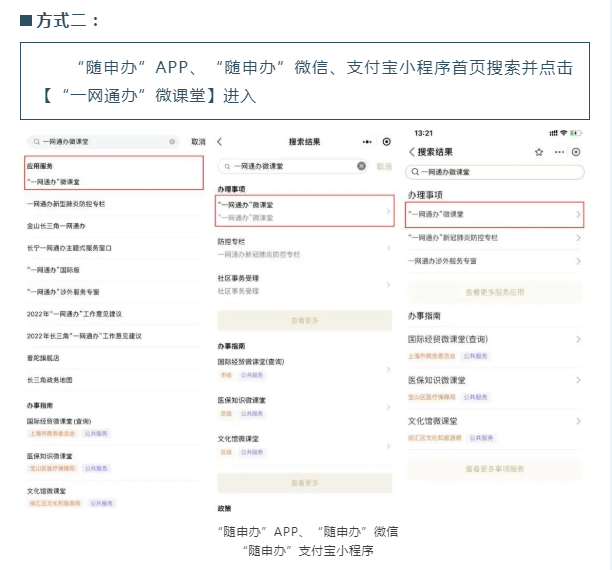This screenshot has width=612, height=570.
Task: Open 医保知识微课堂 in left screenshot
Action: [x=50, y=456]
